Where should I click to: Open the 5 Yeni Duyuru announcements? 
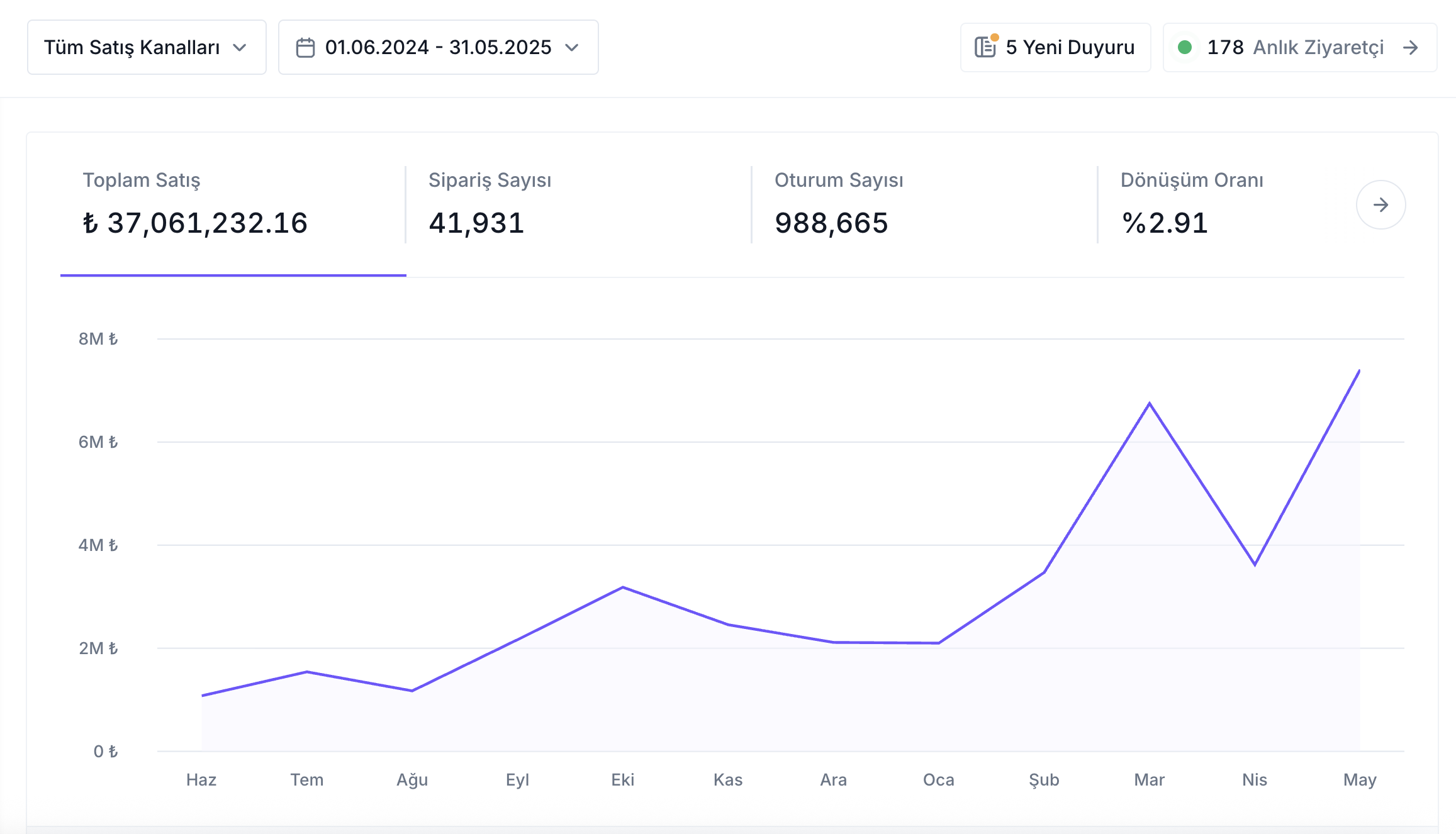[x=1056, y=47]
